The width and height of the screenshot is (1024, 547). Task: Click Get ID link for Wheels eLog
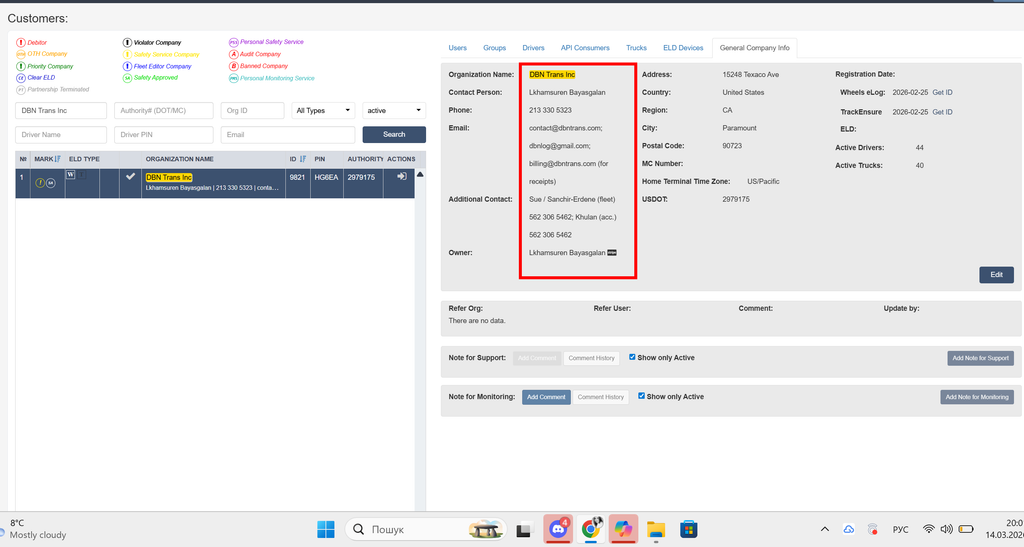pyautogui.click(x=942, y=93)
